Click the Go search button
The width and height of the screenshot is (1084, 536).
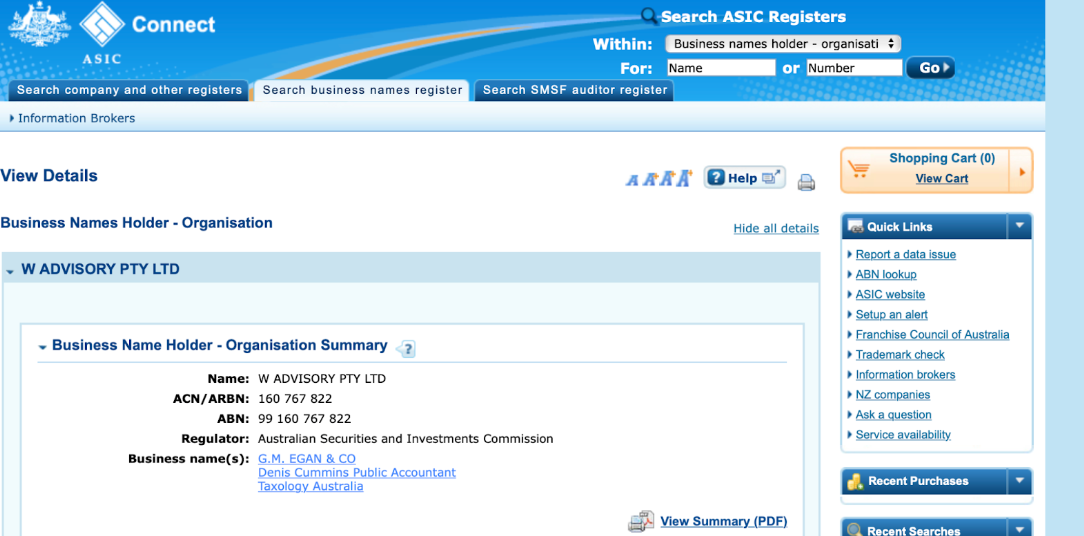931,68
